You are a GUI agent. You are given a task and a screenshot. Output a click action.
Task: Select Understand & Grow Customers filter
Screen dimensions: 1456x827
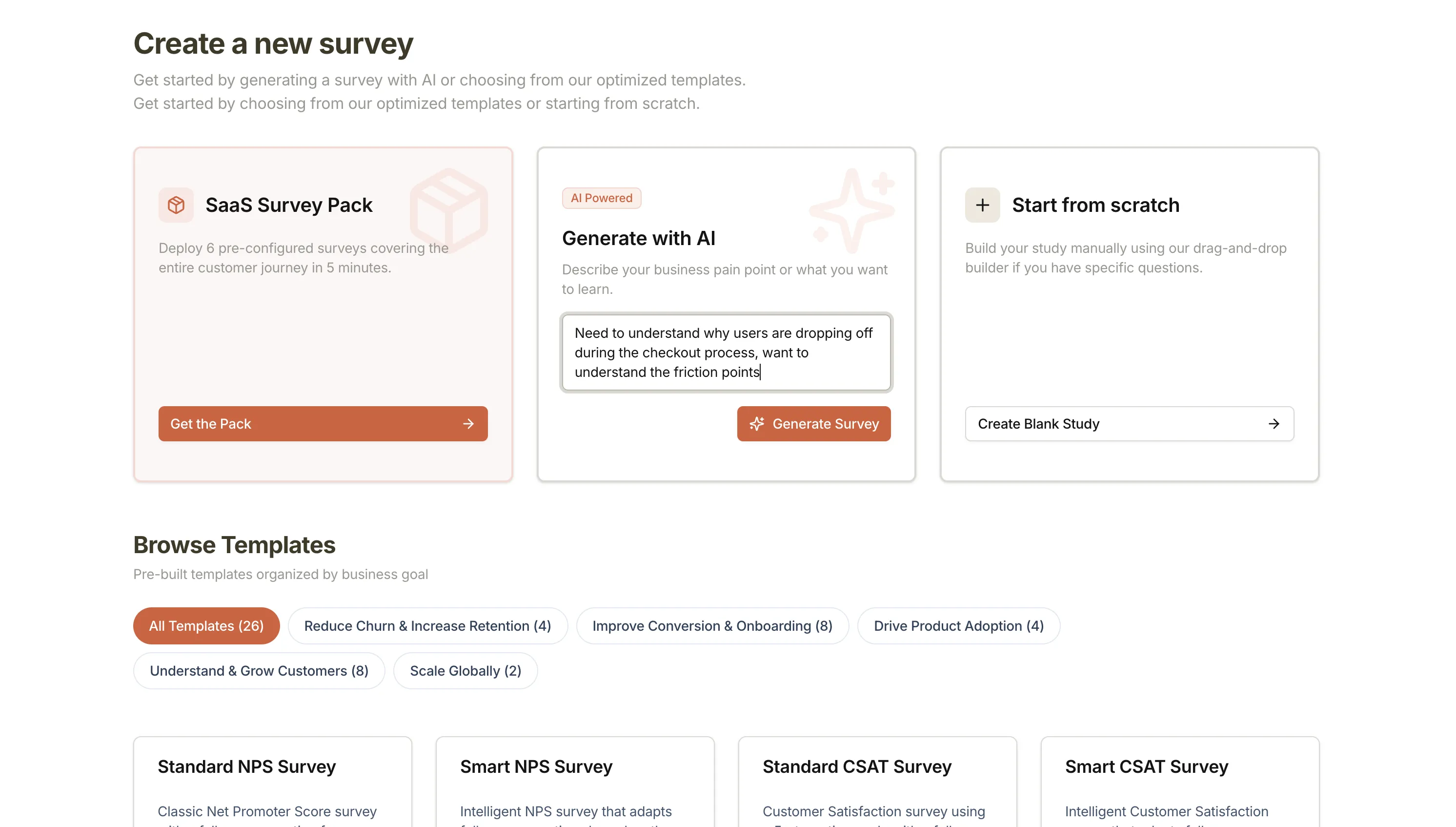(259, 671)
